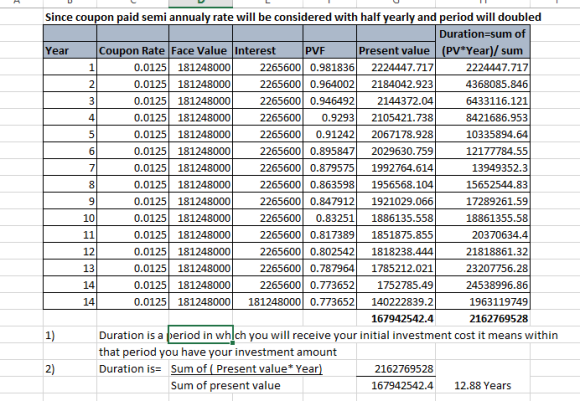580x401 pixels.
Task: Click the title text about coupon paid semi annualy
Action: click(293, 17)
